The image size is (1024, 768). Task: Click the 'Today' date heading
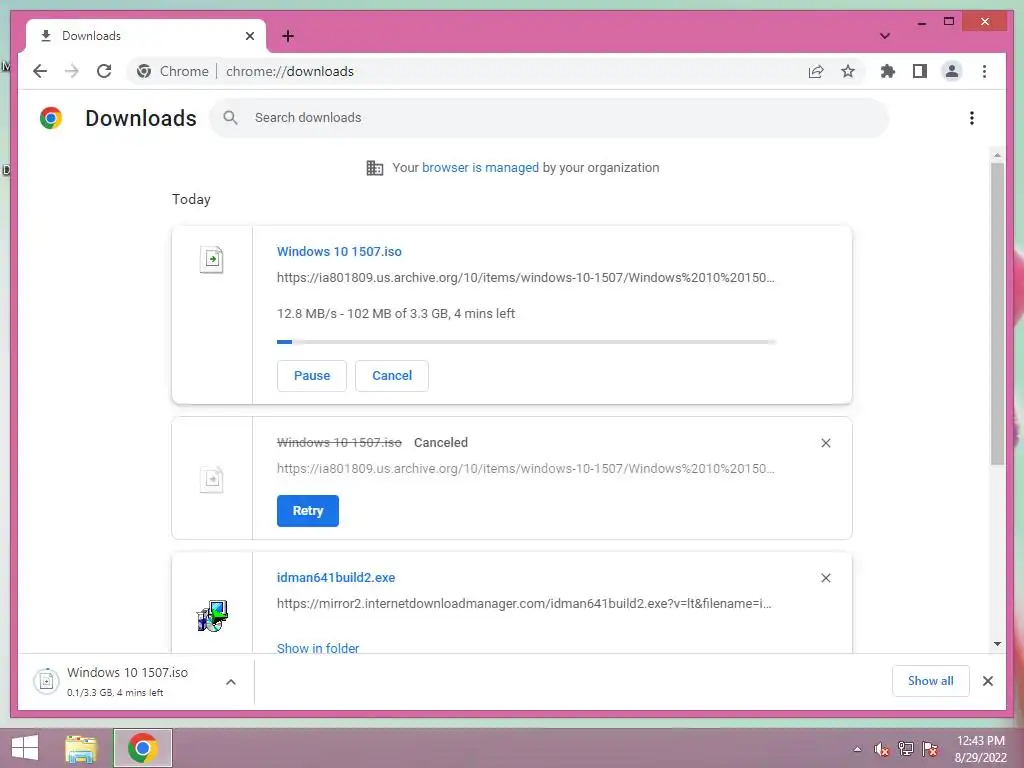191,199
